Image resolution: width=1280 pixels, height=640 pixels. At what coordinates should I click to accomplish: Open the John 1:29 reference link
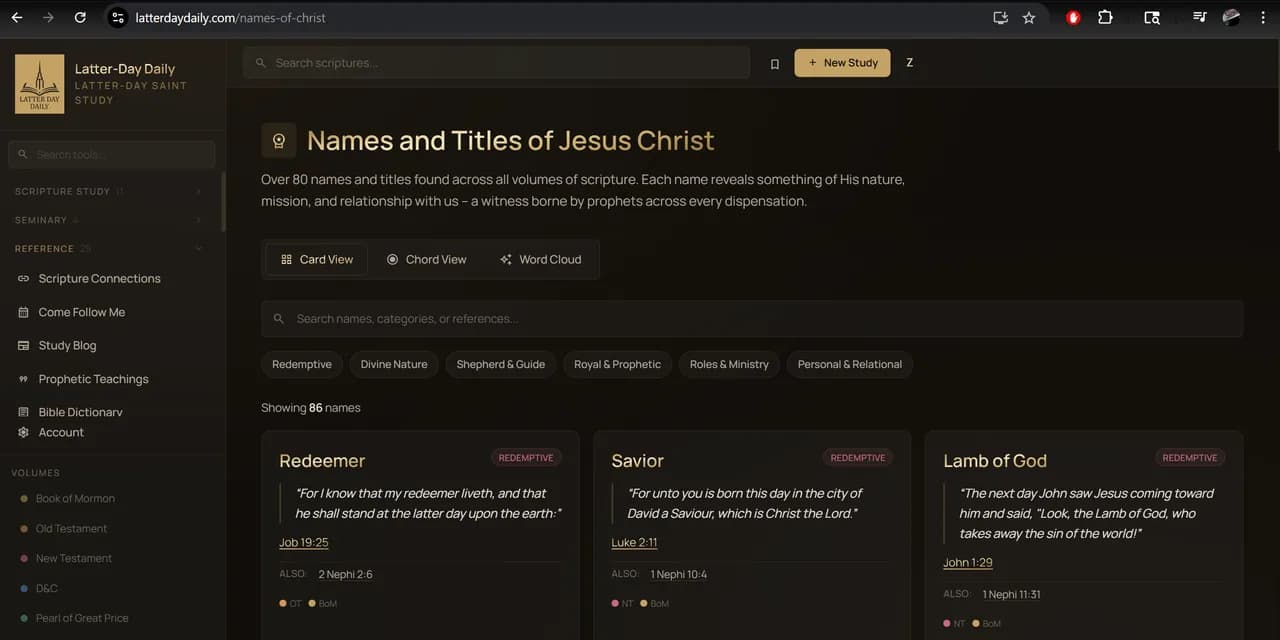[x=968, y=563]
